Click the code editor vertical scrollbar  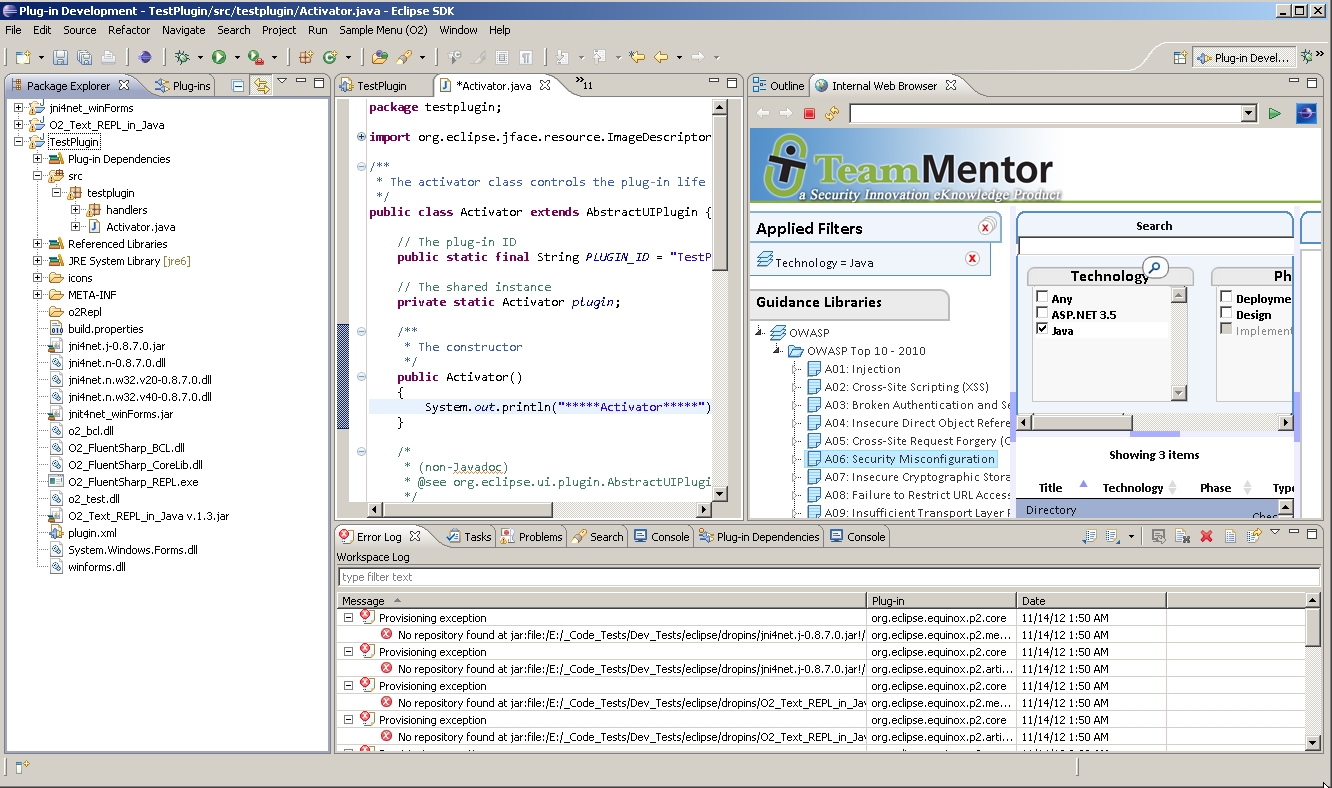(x=720, y=301)
